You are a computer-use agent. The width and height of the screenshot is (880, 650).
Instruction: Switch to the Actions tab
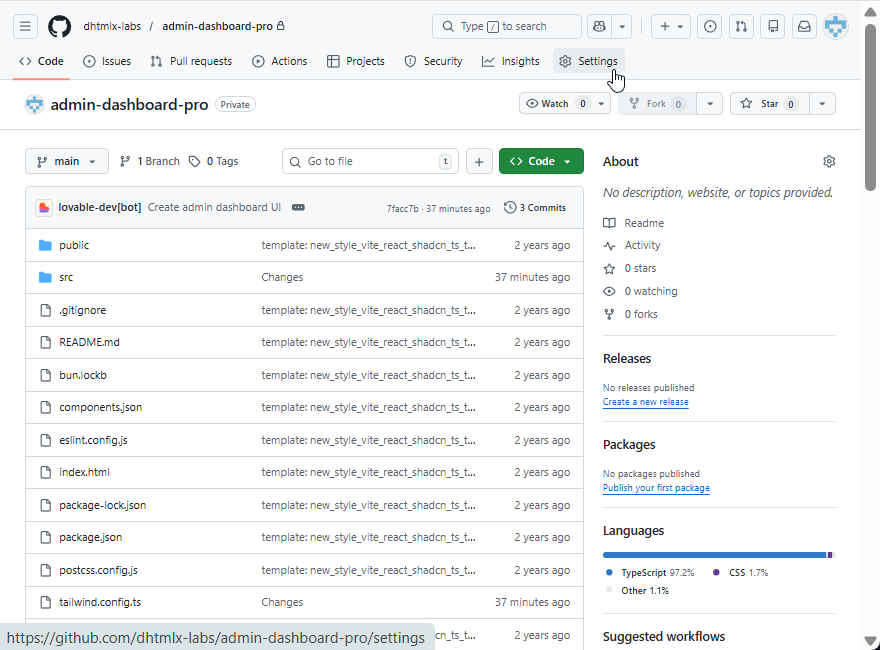tap(280, 61)
